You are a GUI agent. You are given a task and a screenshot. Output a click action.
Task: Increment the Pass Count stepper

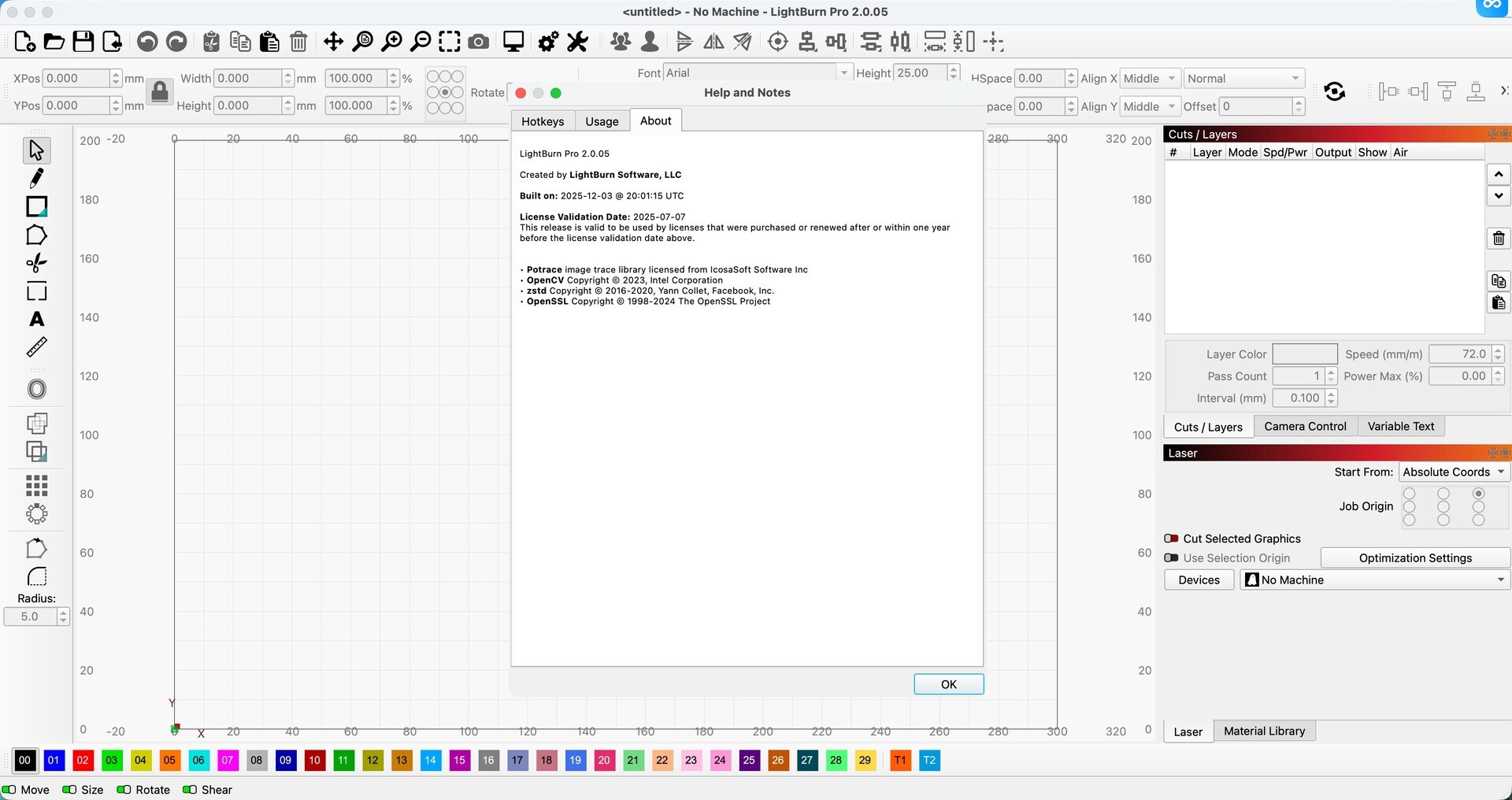[1332, 372]
